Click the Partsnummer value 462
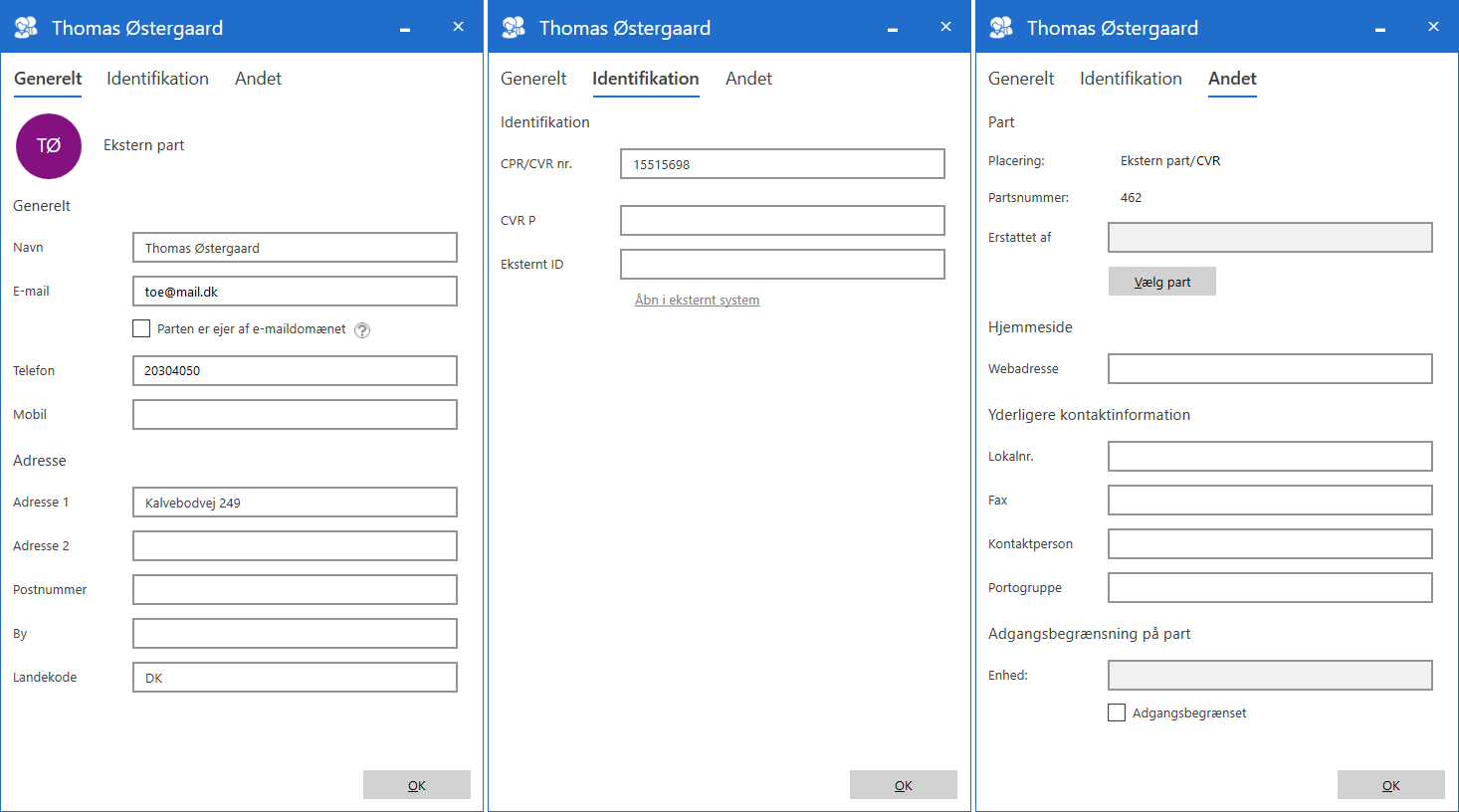Image resolution: width=1459 pixels, height=812 pixels. click(1131, 197)
